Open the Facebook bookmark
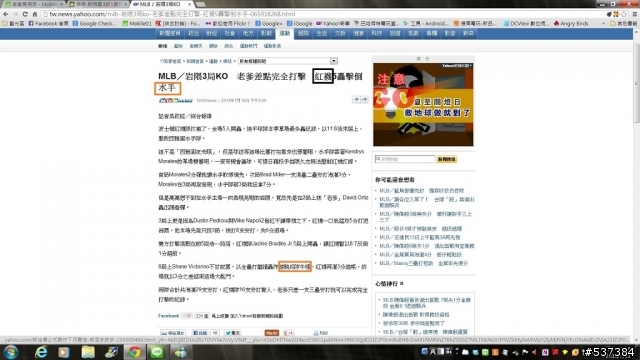Screen dimensions: 640x360 [49, 24]
